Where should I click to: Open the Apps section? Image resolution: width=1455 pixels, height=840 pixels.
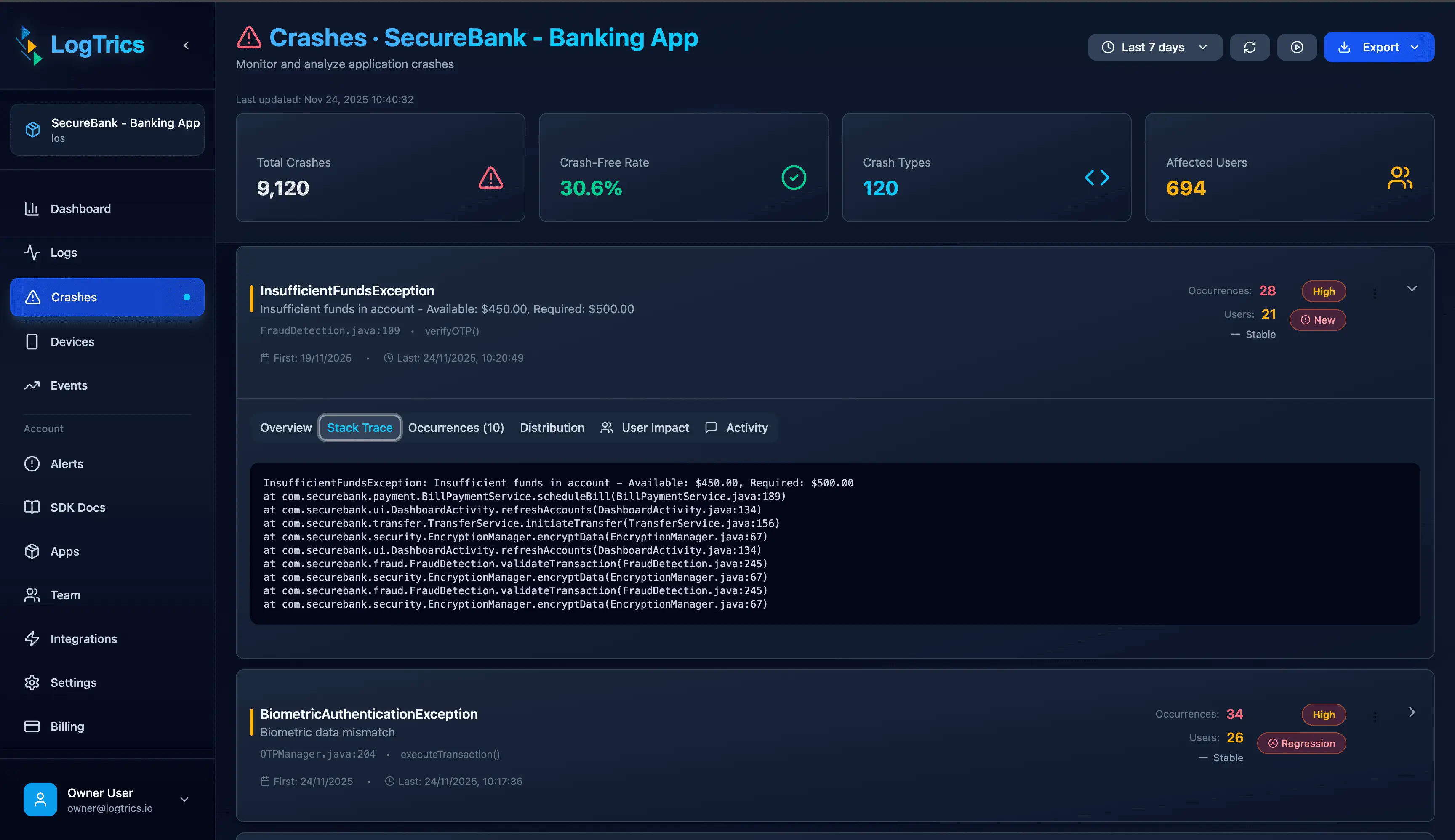(x=64, y=551)
